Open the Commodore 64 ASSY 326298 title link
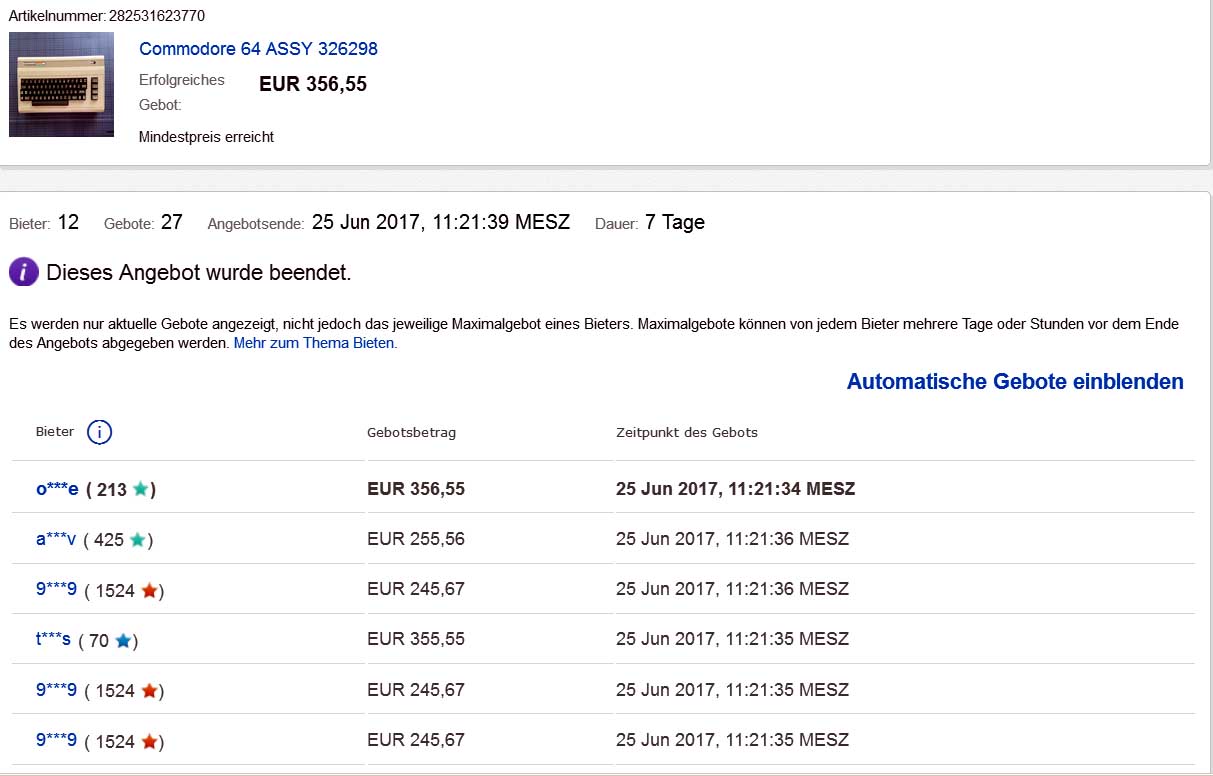This screenshot has height=776, width=1213. 258,49
